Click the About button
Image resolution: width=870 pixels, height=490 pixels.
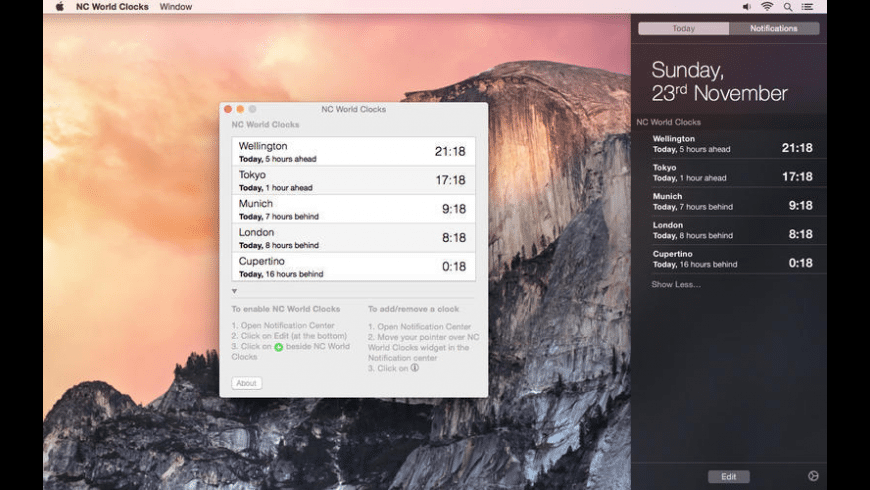pos(246,383)
